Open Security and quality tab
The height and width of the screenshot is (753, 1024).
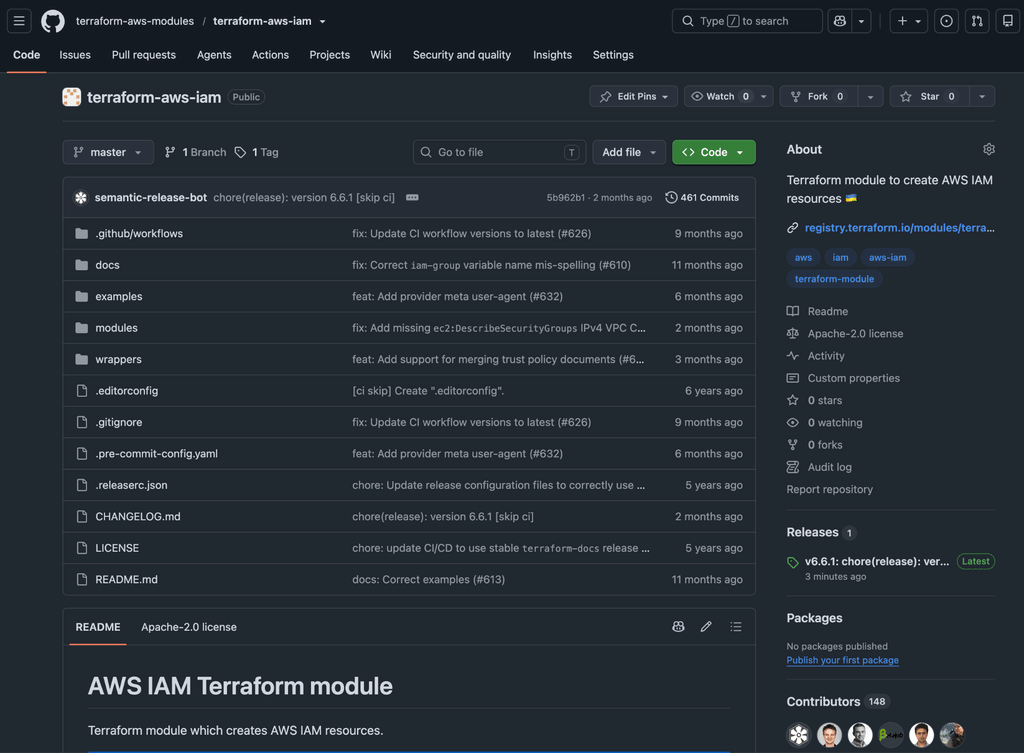click(462, 55)
